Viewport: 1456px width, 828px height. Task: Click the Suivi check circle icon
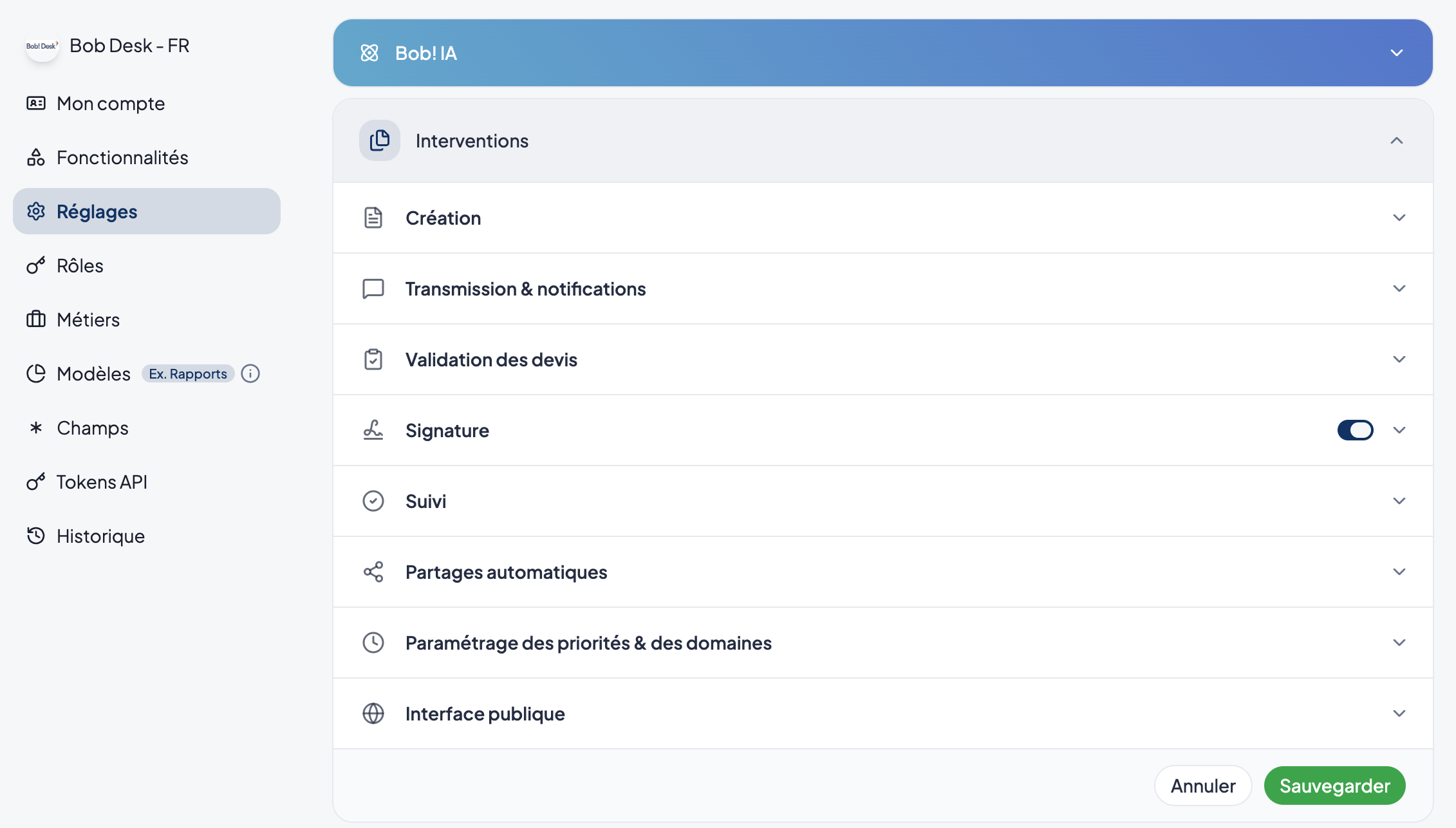point(373,501)
